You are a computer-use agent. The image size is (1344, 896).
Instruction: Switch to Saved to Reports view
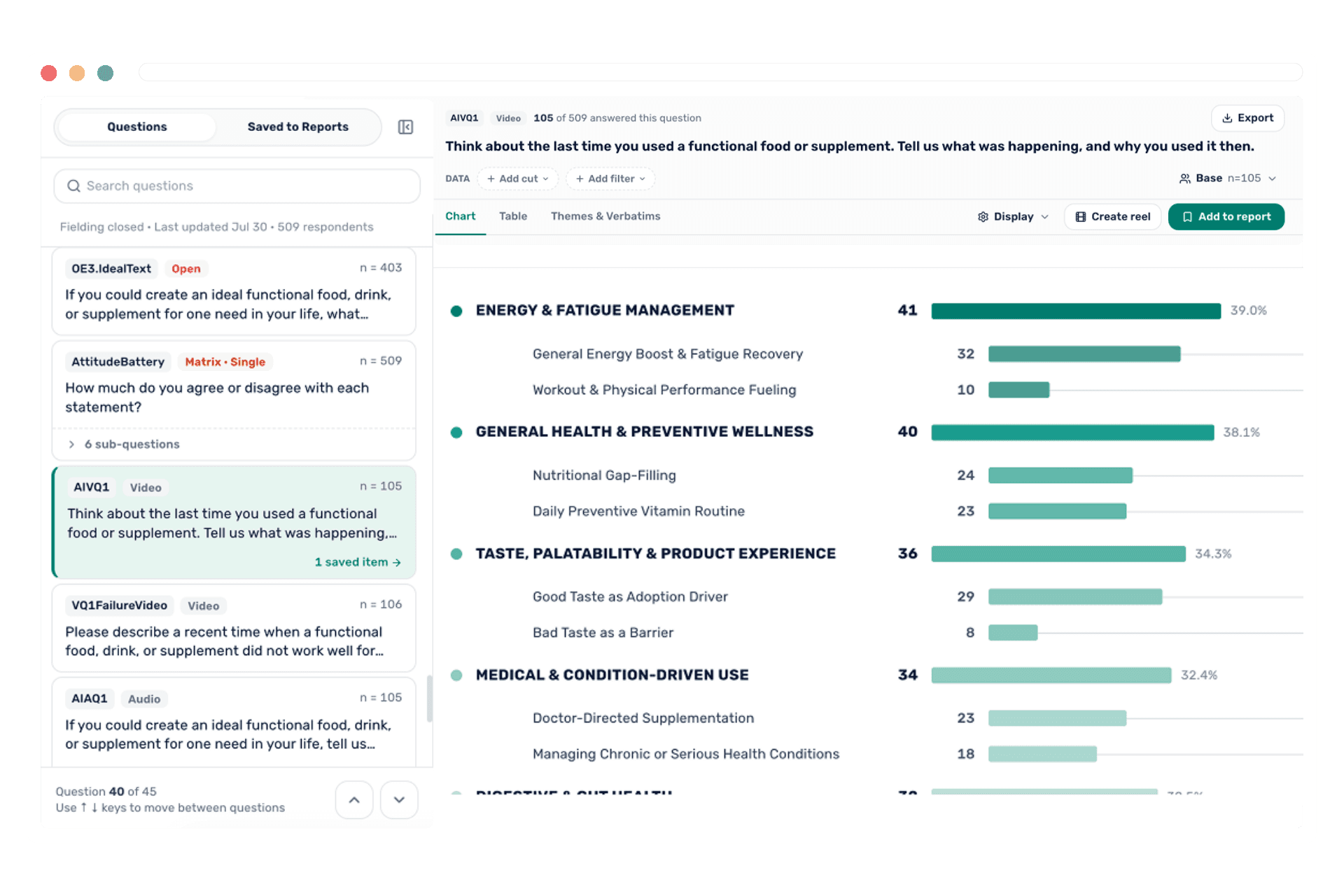tap(298, 127)
